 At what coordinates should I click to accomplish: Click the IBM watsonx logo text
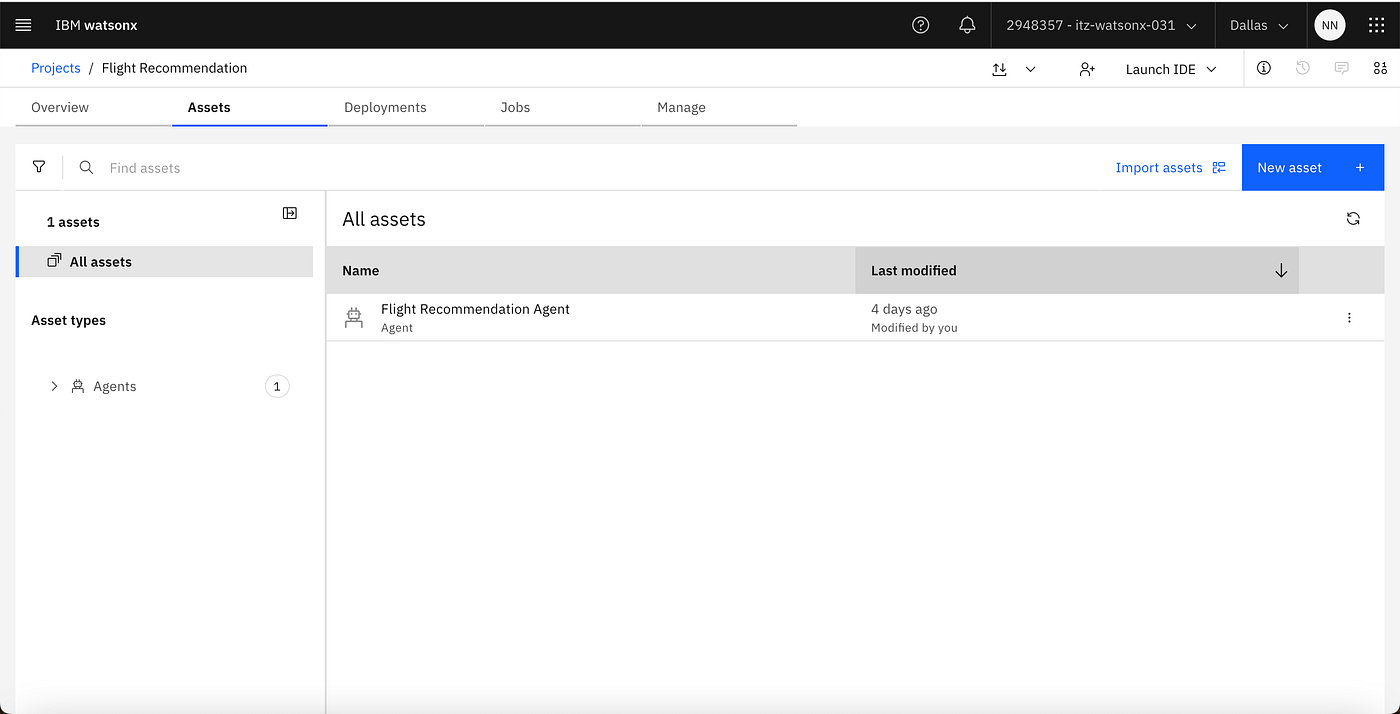(96, 25)
